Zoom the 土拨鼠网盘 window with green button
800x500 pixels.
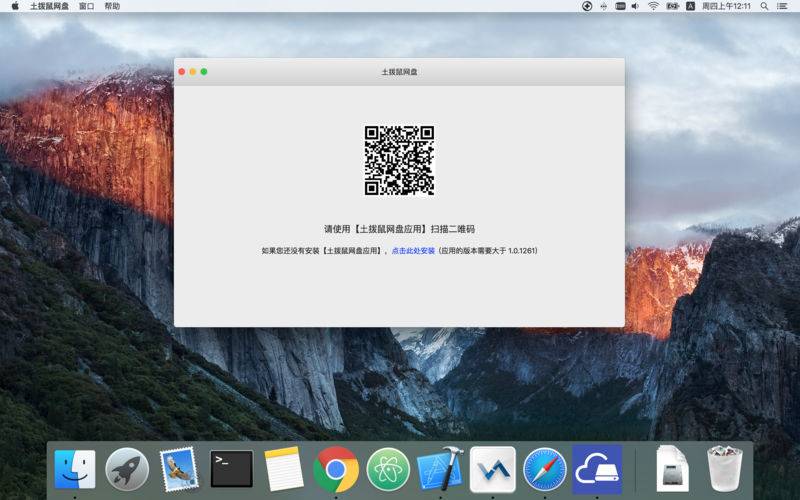pos(204,71)
